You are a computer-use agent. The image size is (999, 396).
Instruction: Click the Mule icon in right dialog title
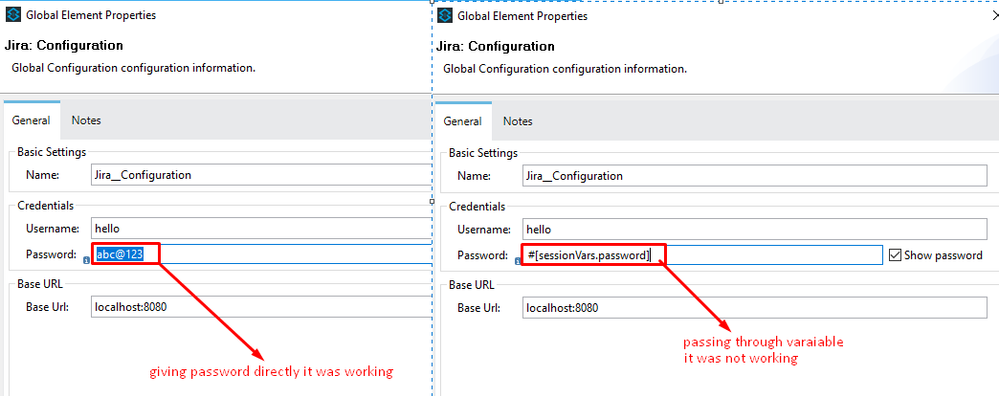click(445, 16)
